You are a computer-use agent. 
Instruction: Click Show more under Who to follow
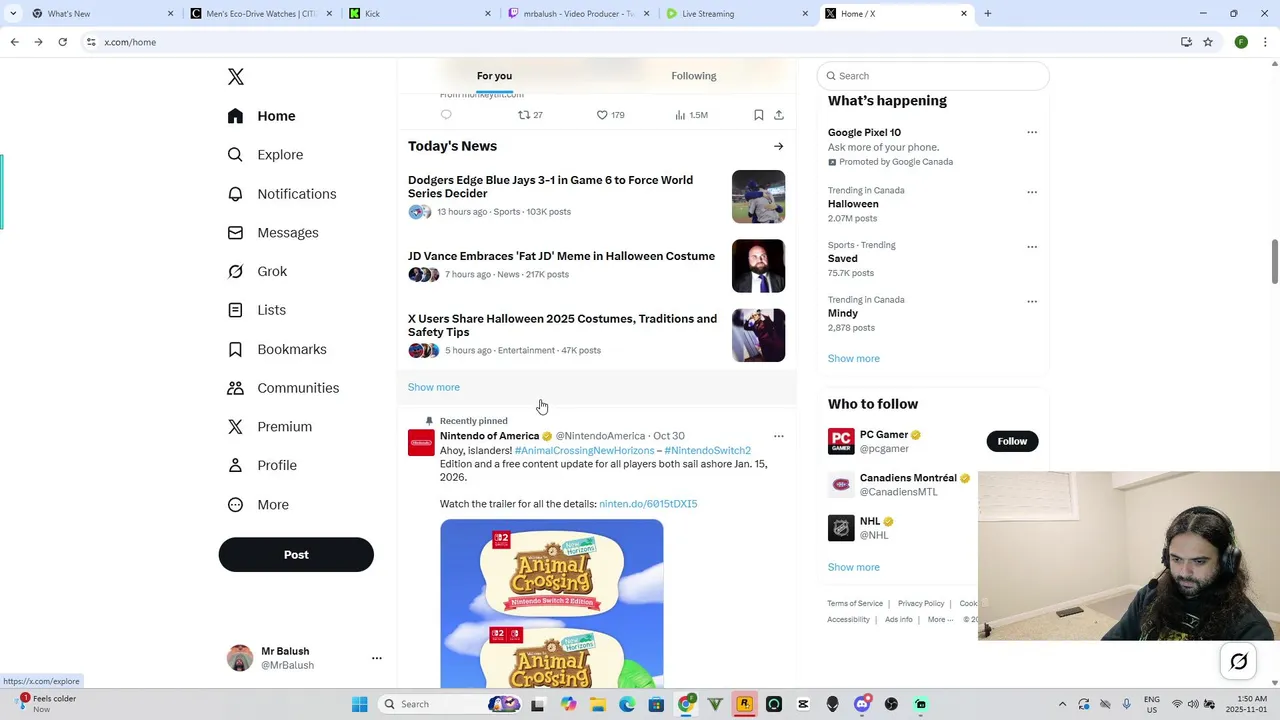tap(854, 567)
